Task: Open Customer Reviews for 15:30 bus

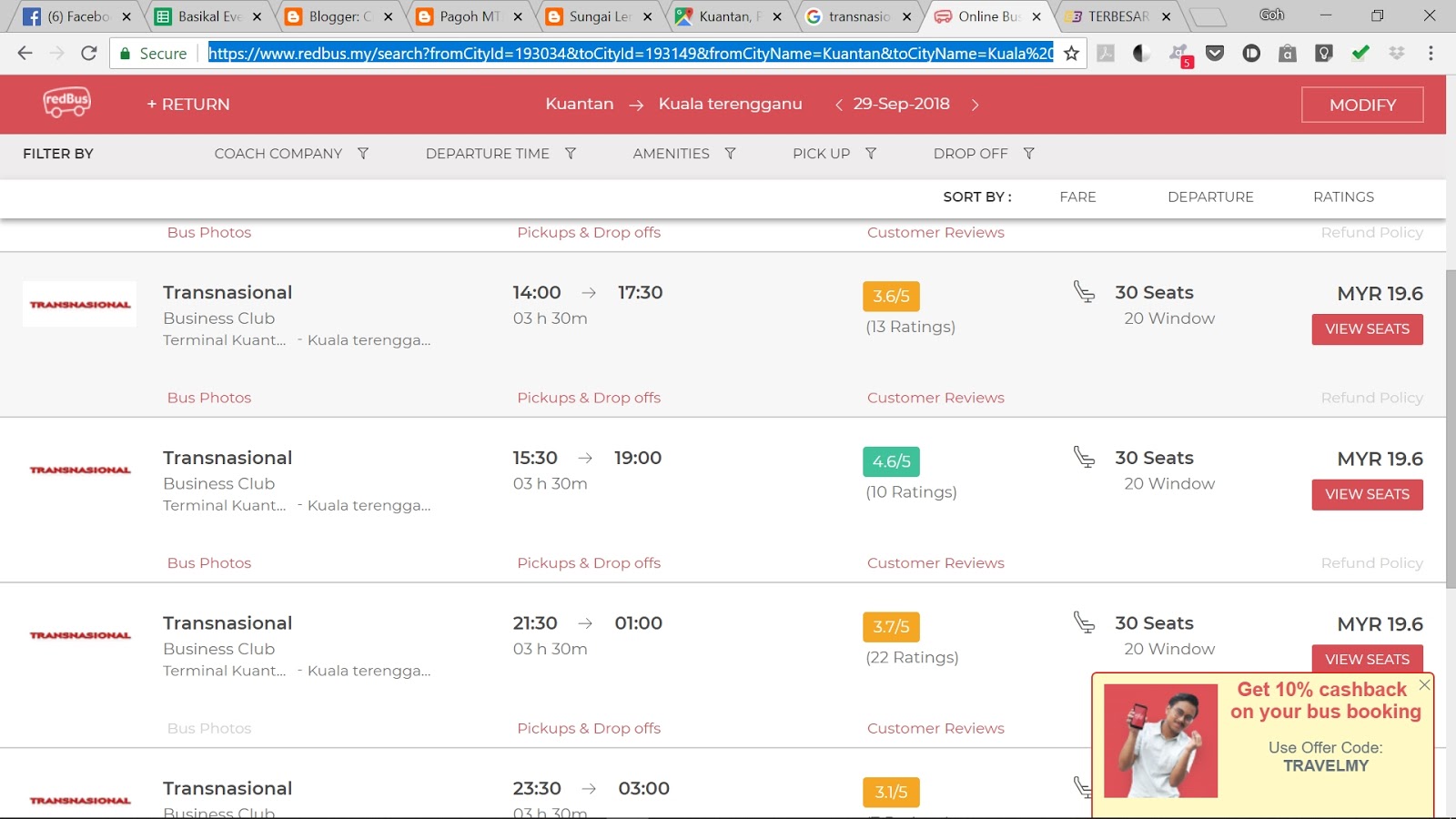Action: [x=935, y=563]
